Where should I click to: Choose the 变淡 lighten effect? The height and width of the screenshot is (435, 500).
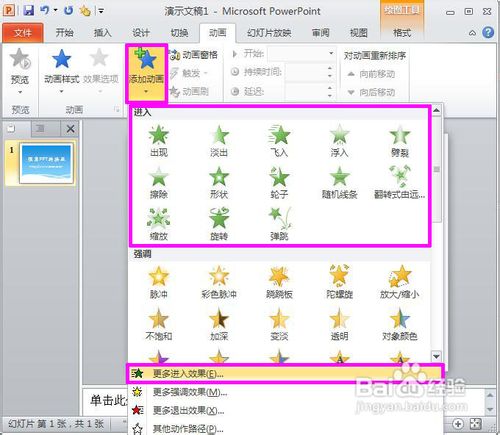tap(279, 324)
